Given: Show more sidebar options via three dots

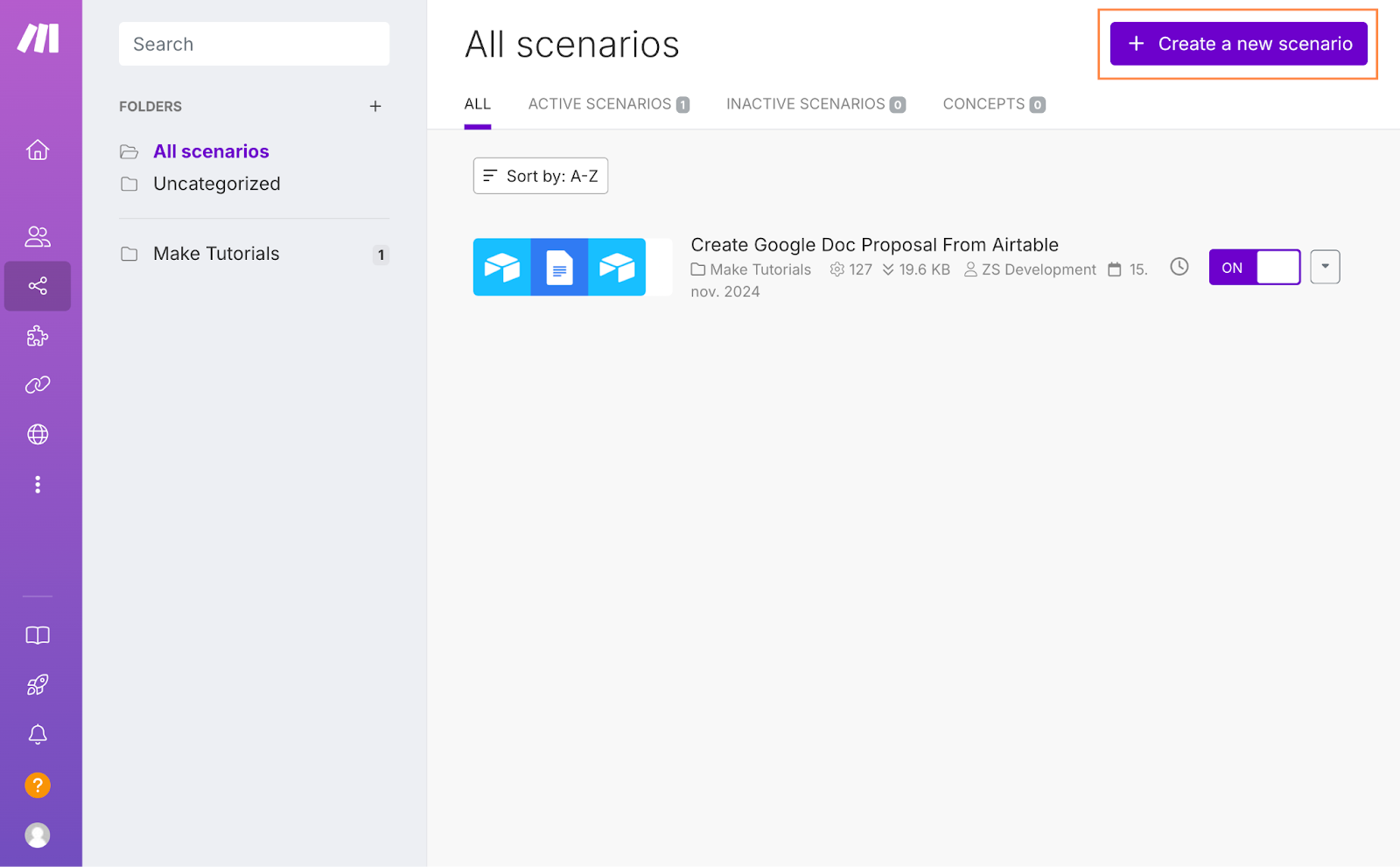Looking at the screenshot, I should point(38,485).
